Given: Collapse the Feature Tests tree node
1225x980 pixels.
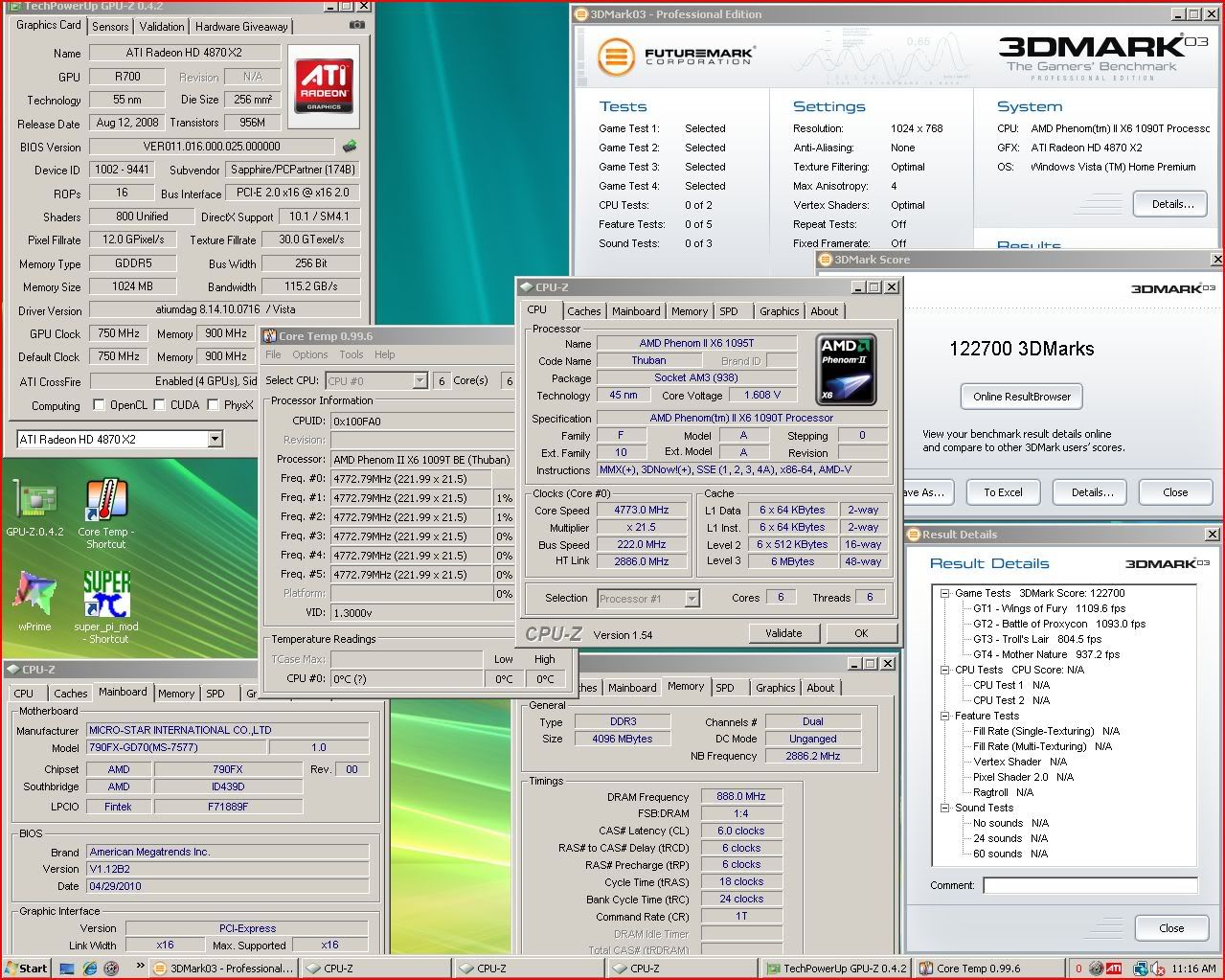Looking at the screenshot, I should pyautogui.click(x=944, y=717).
